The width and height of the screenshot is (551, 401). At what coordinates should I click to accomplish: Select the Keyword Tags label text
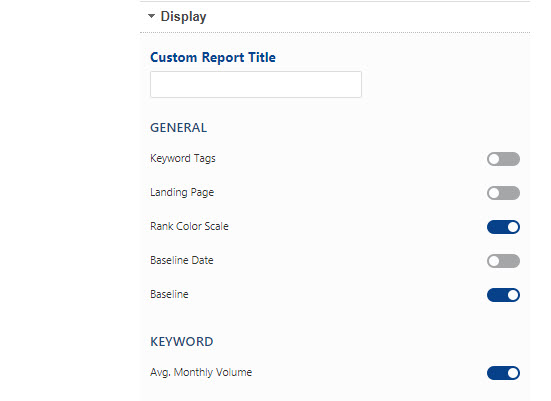point(183,159)
